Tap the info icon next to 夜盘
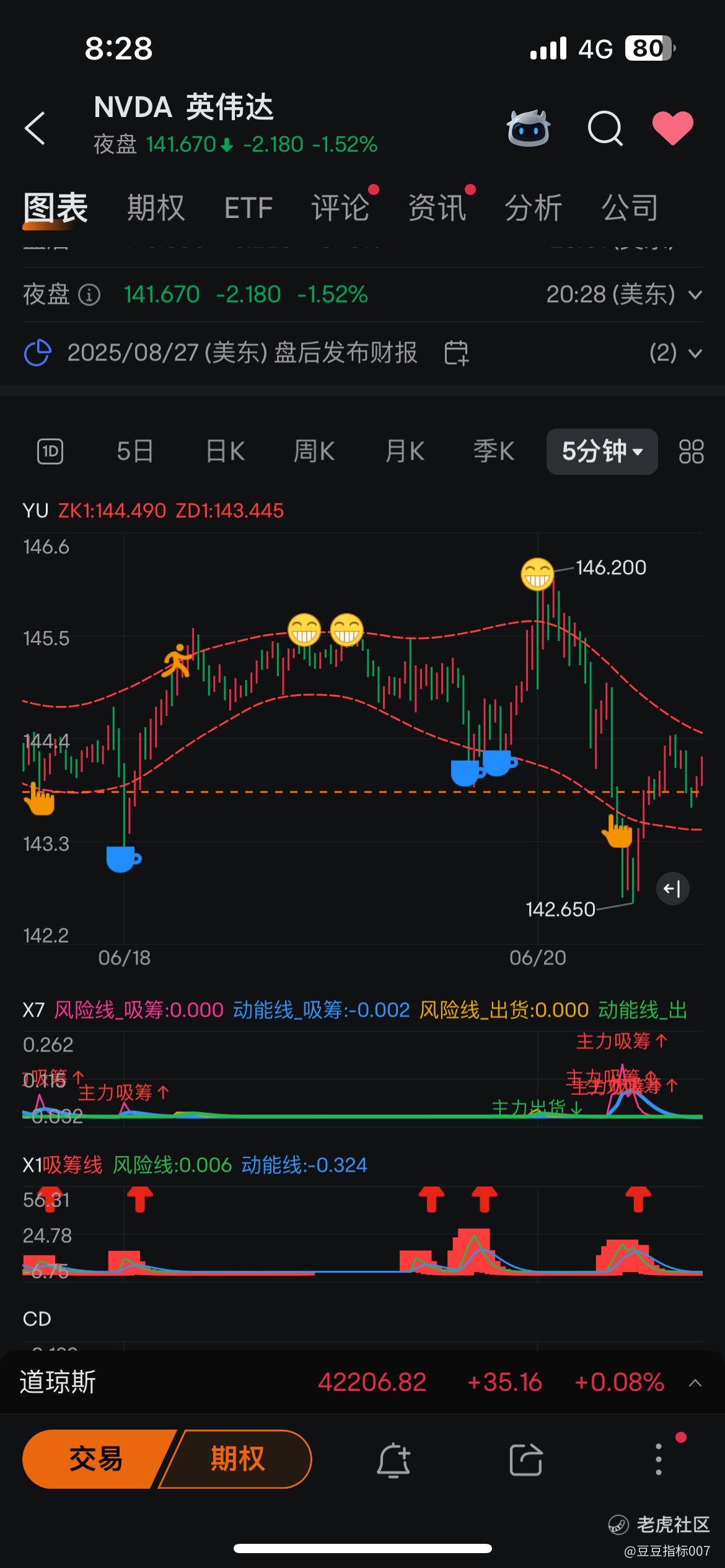Screen dimensions: 725x1568 point(89,295)
